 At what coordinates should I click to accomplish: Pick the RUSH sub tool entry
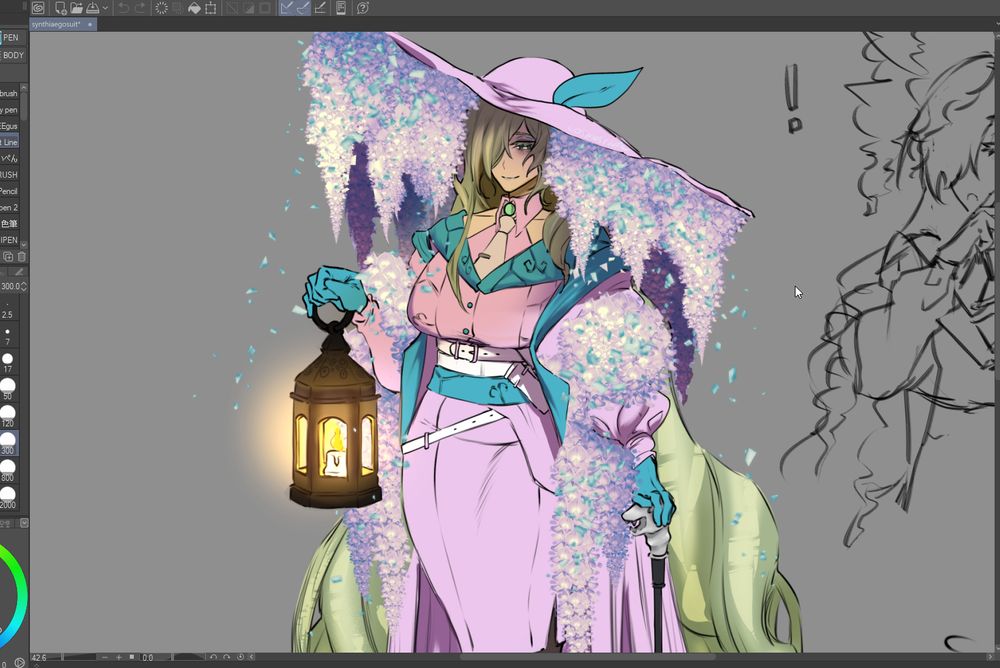click(x=9, y=175)
